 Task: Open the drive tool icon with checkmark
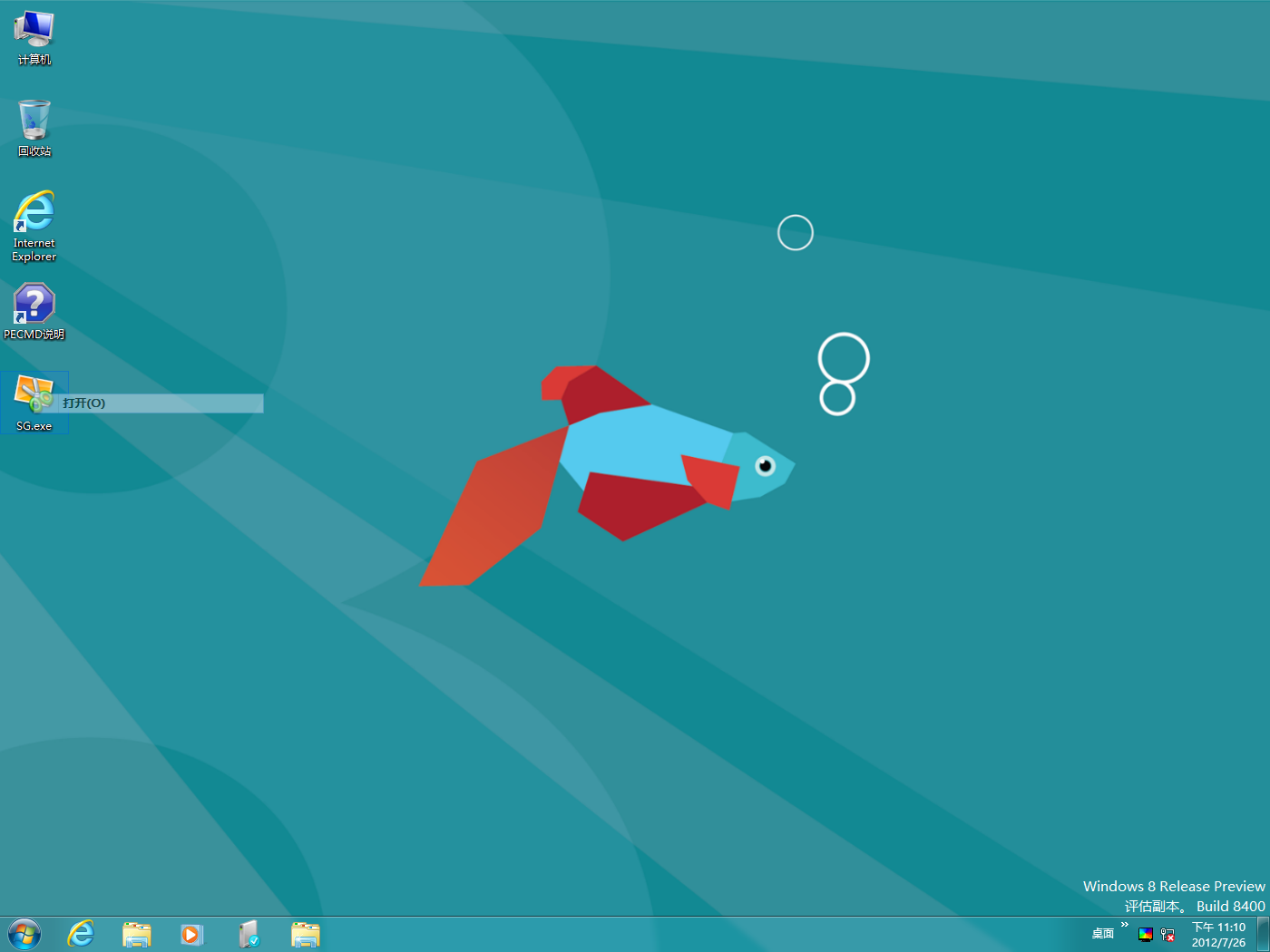249,935
